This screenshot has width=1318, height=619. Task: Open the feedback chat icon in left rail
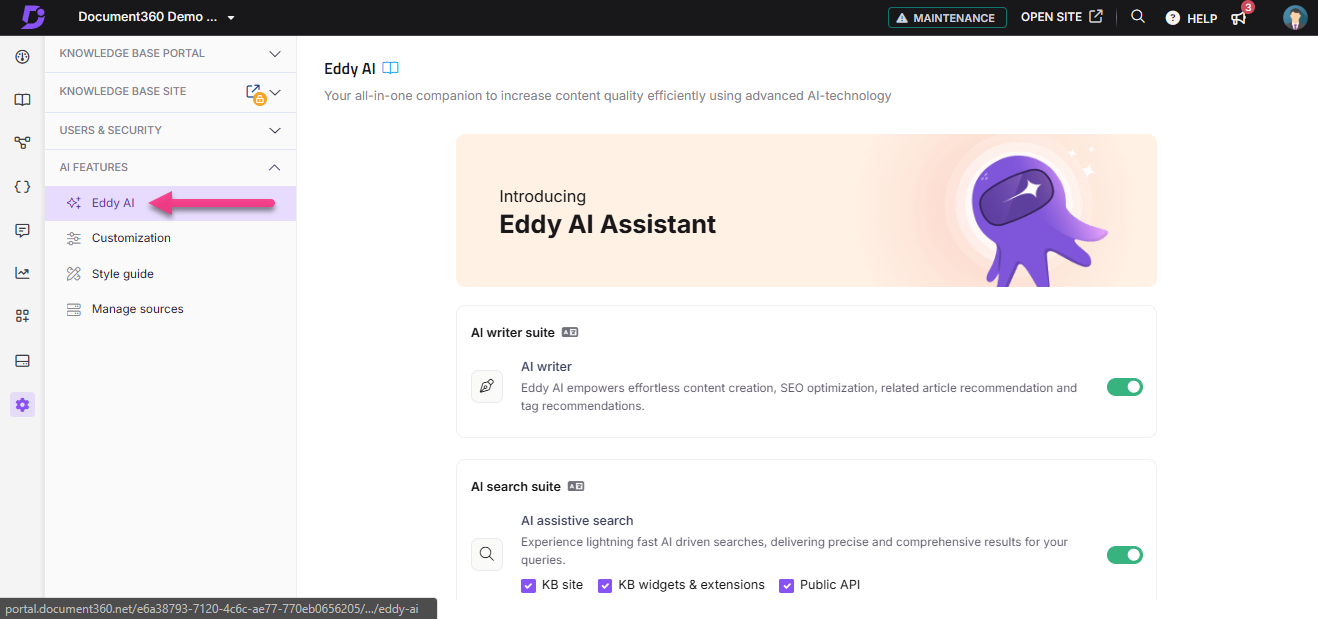point(22,230)
